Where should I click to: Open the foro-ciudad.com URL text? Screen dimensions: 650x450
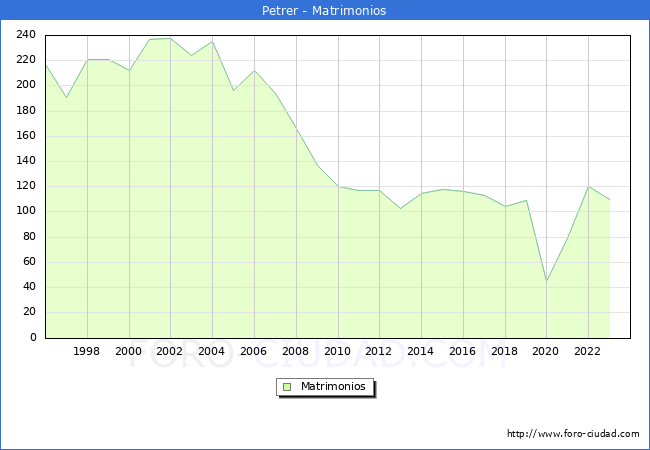(x=573, y=434)
